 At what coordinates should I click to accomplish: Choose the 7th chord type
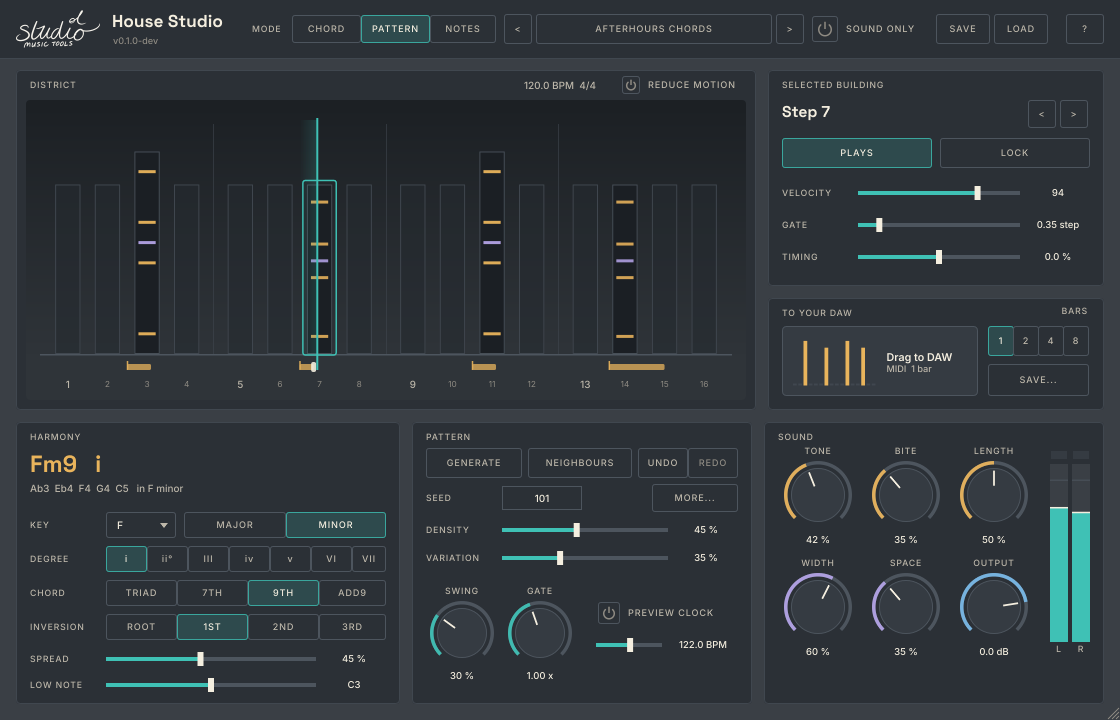212,593
